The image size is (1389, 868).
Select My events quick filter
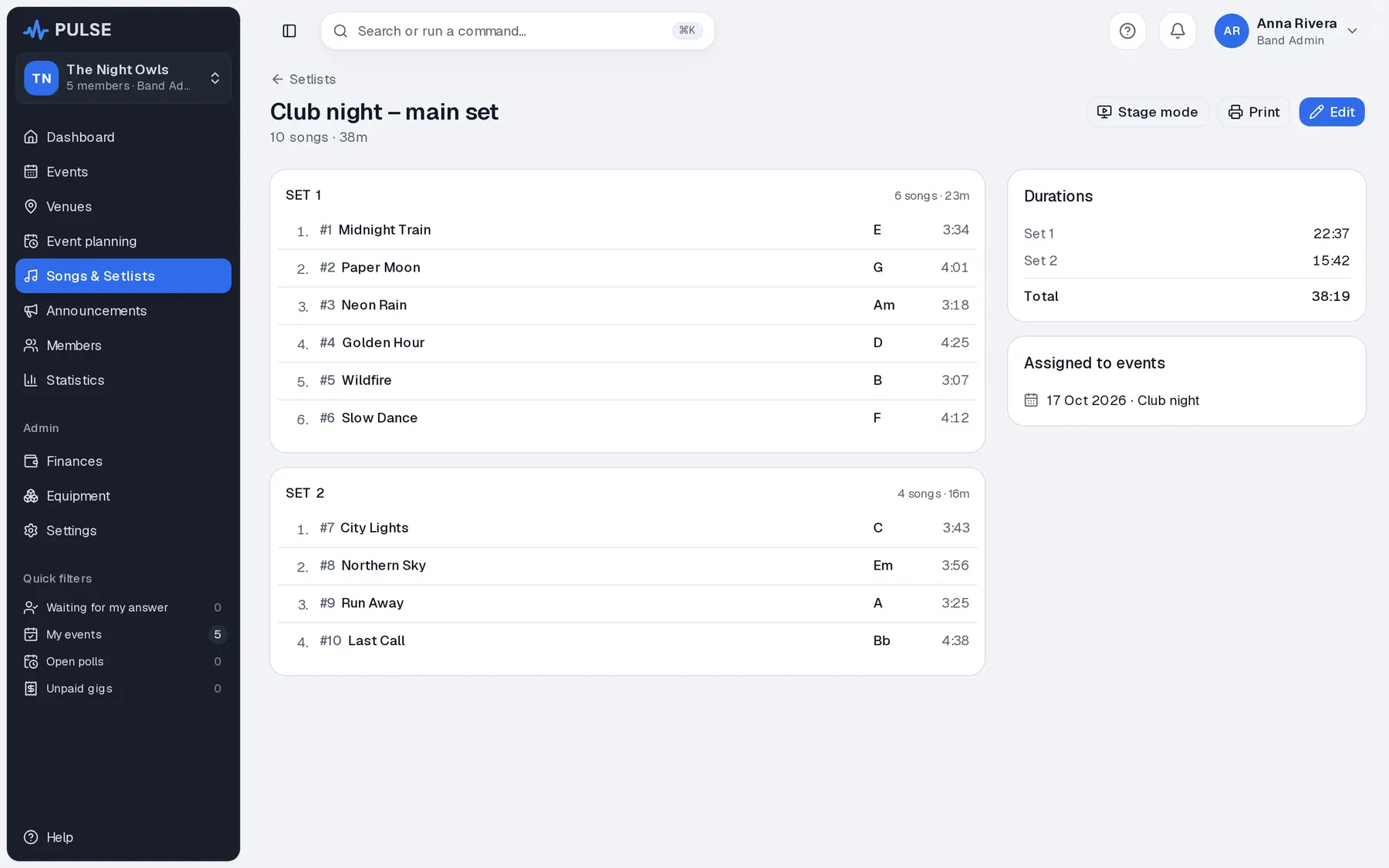[123, 634]
